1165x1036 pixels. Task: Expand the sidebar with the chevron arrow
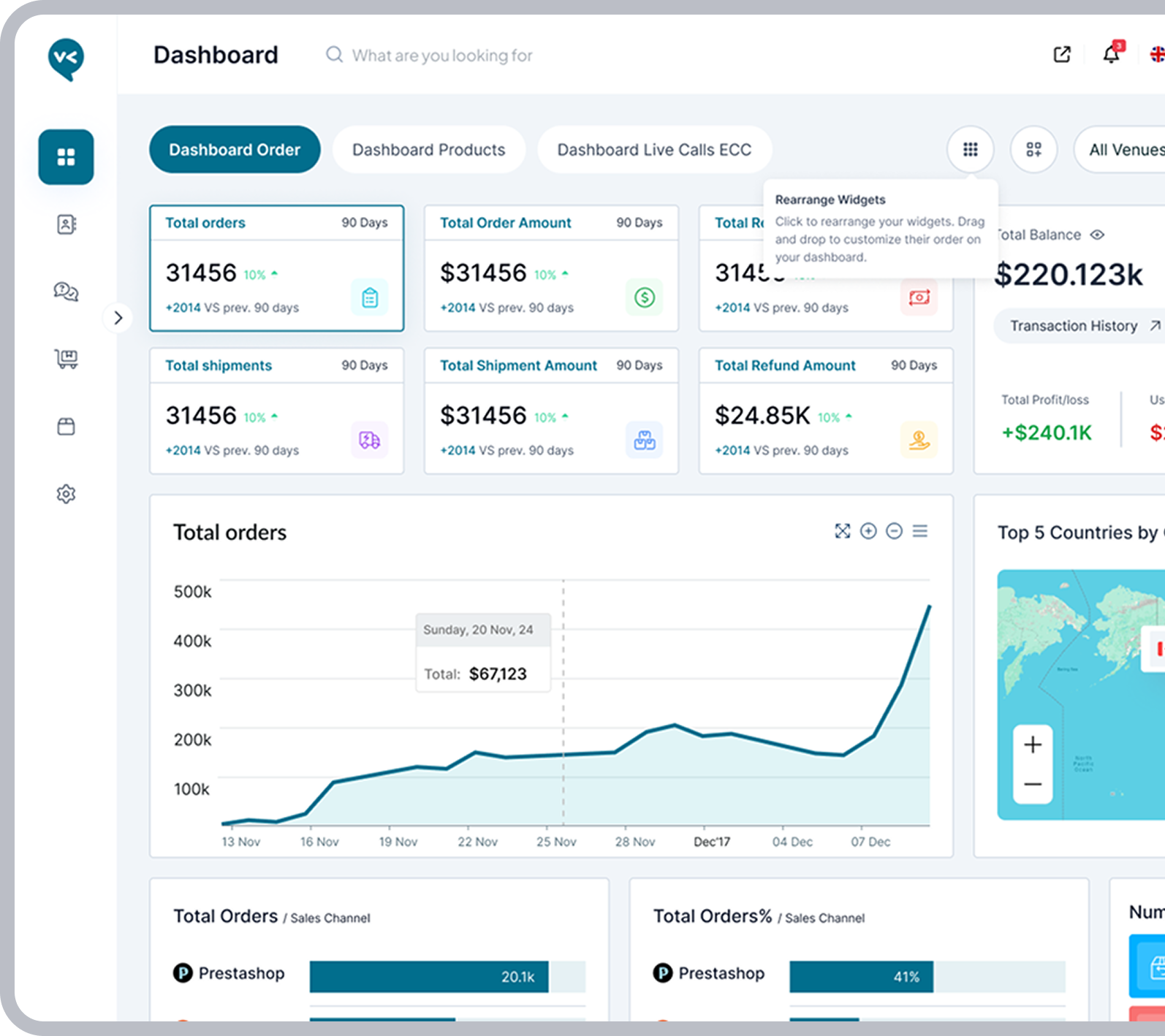click(118, 318)
